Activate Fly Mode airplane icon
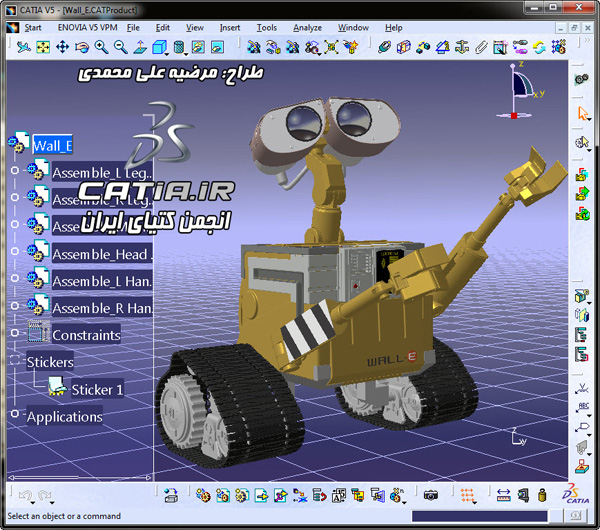Image resolution: width=600 pixels, height=530 pixels. [x=23, y=47]
